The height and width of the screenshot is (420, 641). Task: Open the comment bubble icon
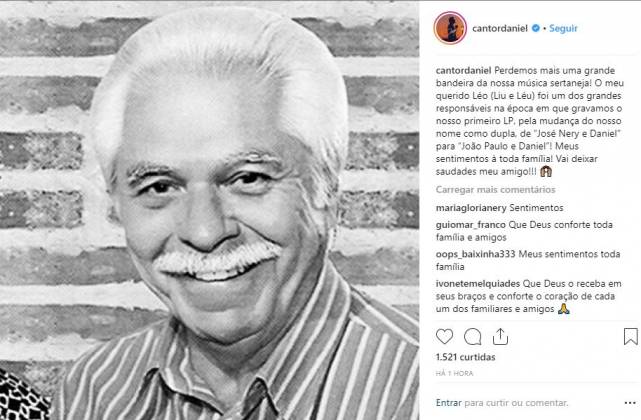[x=472, y=337]
